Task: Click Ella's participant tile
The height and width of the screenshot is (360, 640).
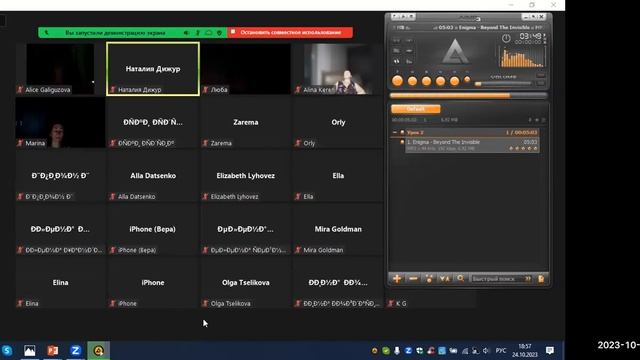Action: [x=338, y=176]
